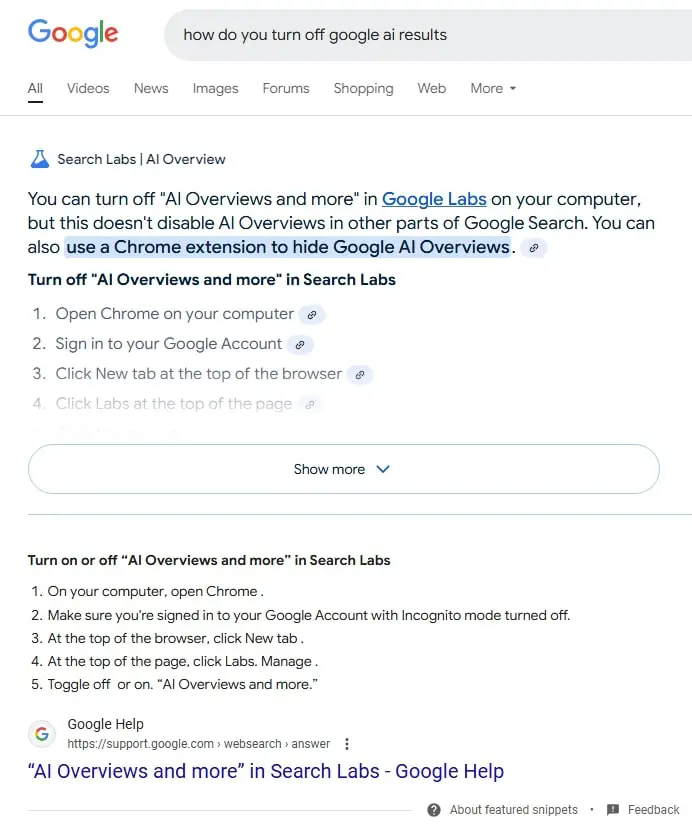
Task: Open the Google Help result title link
Action: click(266, 771)
